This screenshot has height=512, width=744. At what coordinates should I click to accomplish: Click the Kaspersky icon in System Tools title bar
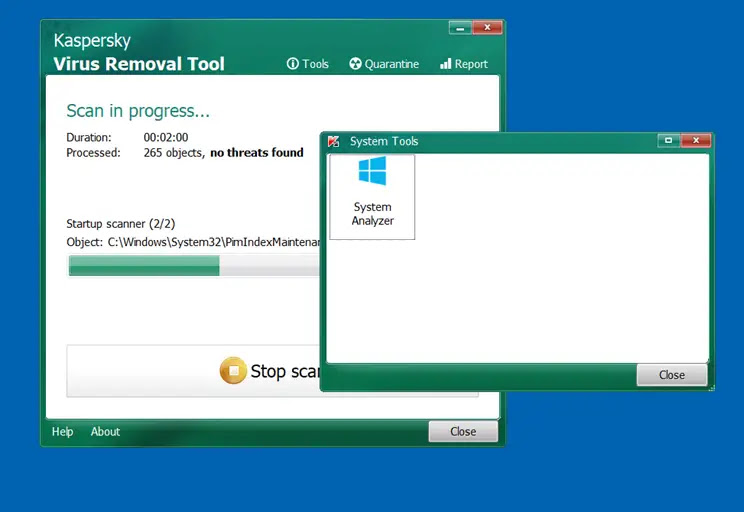(334, 141)
